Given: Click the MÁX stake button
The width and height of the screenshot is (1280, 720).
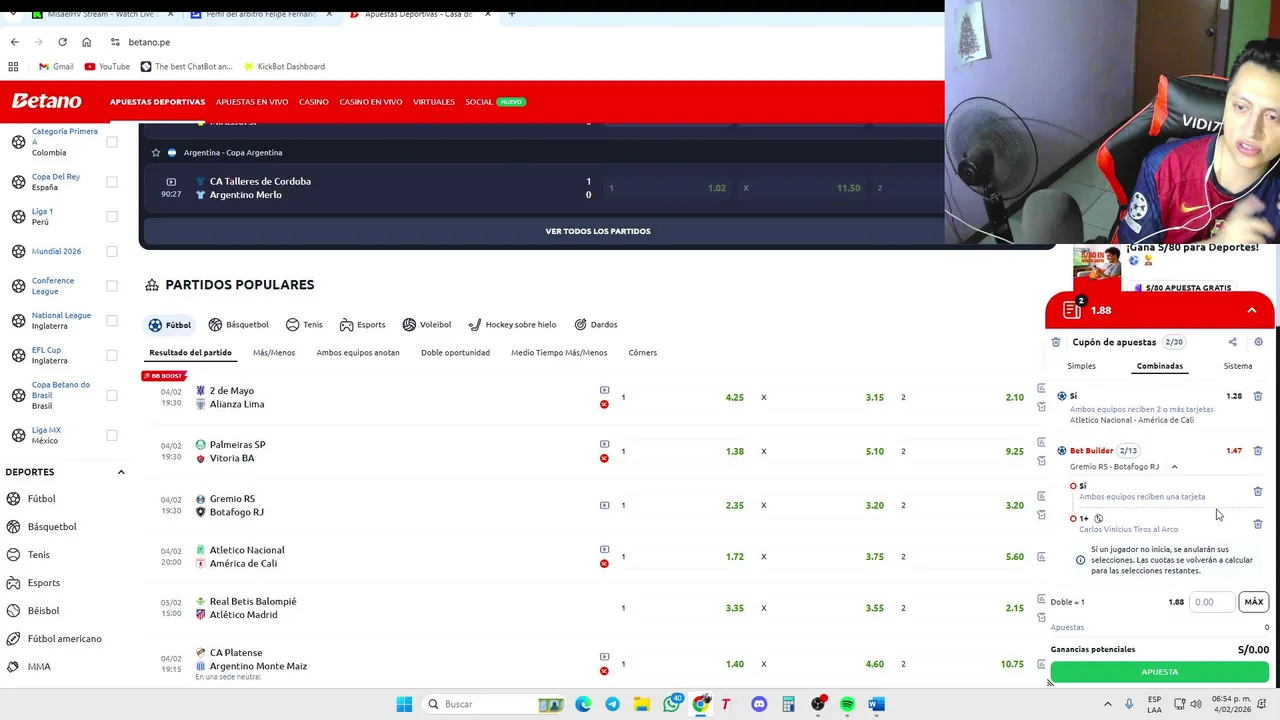Looking at the screenshot, I should coord(1253,602).
